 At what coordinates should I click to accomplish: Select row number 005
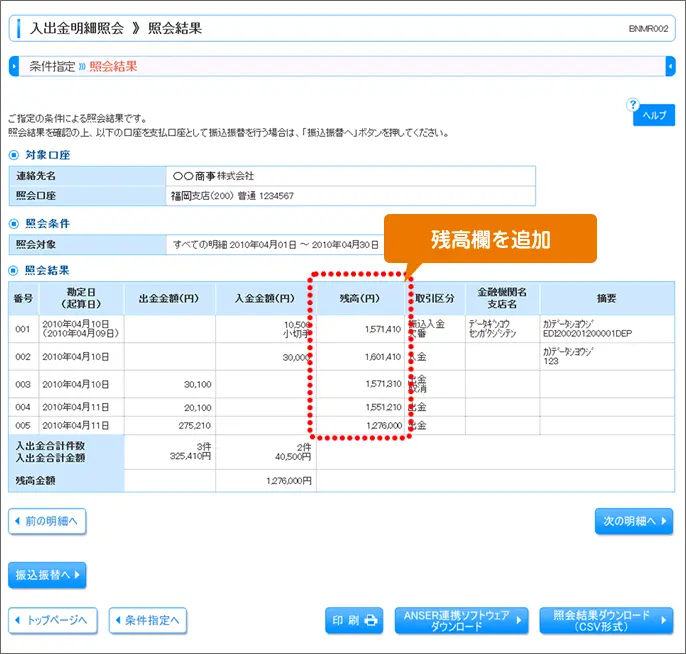point(23,426)
